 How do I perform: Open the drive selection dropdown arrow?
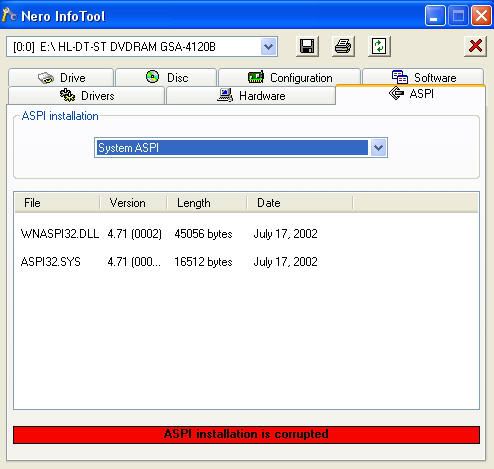(268, 47)
